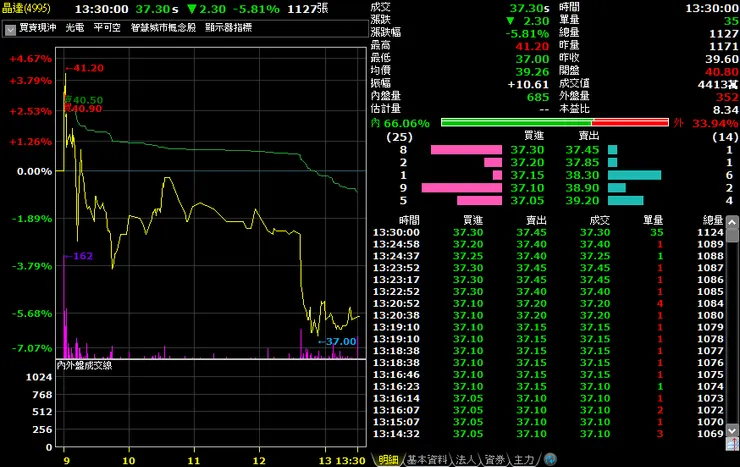Click the 單量 column header in details
Screen dimensions: 740x467
pyautogui.click(x=653, y=220)
